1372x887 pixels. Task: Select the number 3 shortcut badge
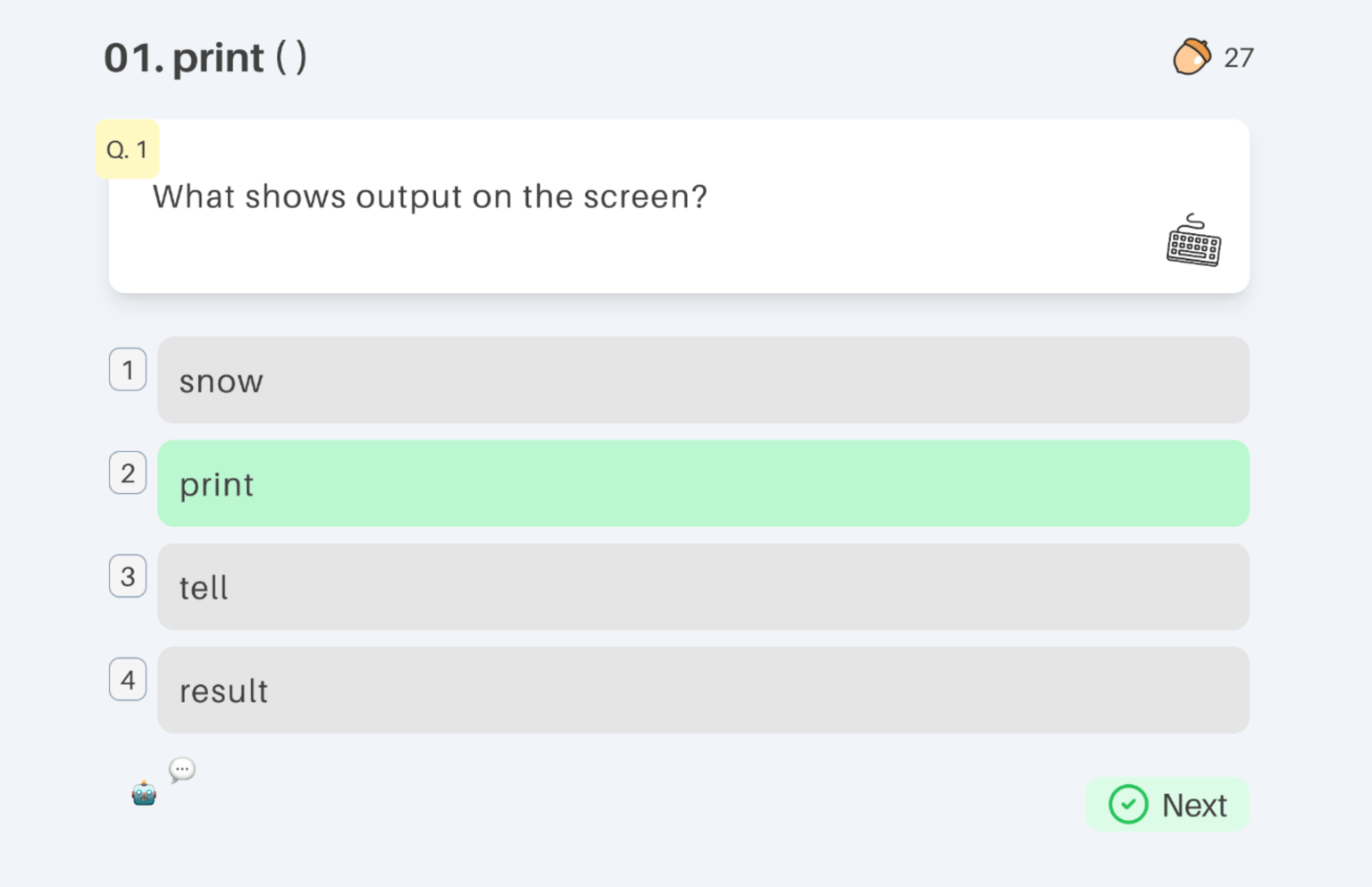click(128, 576)
